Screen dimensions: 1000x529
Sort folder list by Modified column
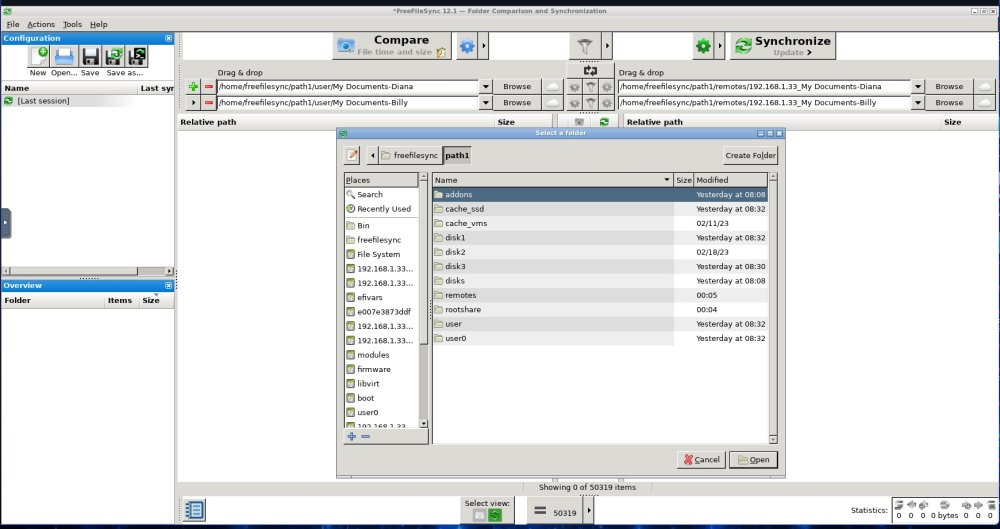coord(730,180)
